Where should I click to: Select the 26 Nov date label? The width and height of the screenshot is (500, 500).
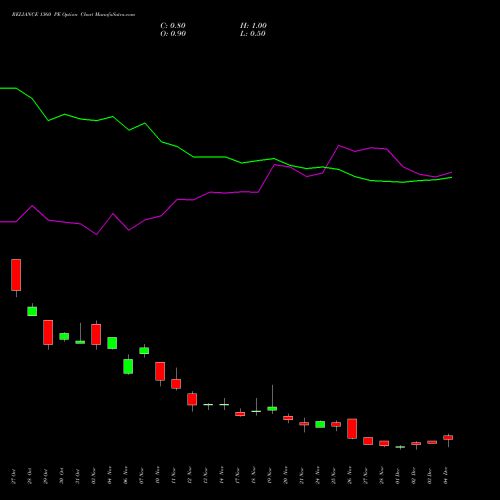point(350,476)
